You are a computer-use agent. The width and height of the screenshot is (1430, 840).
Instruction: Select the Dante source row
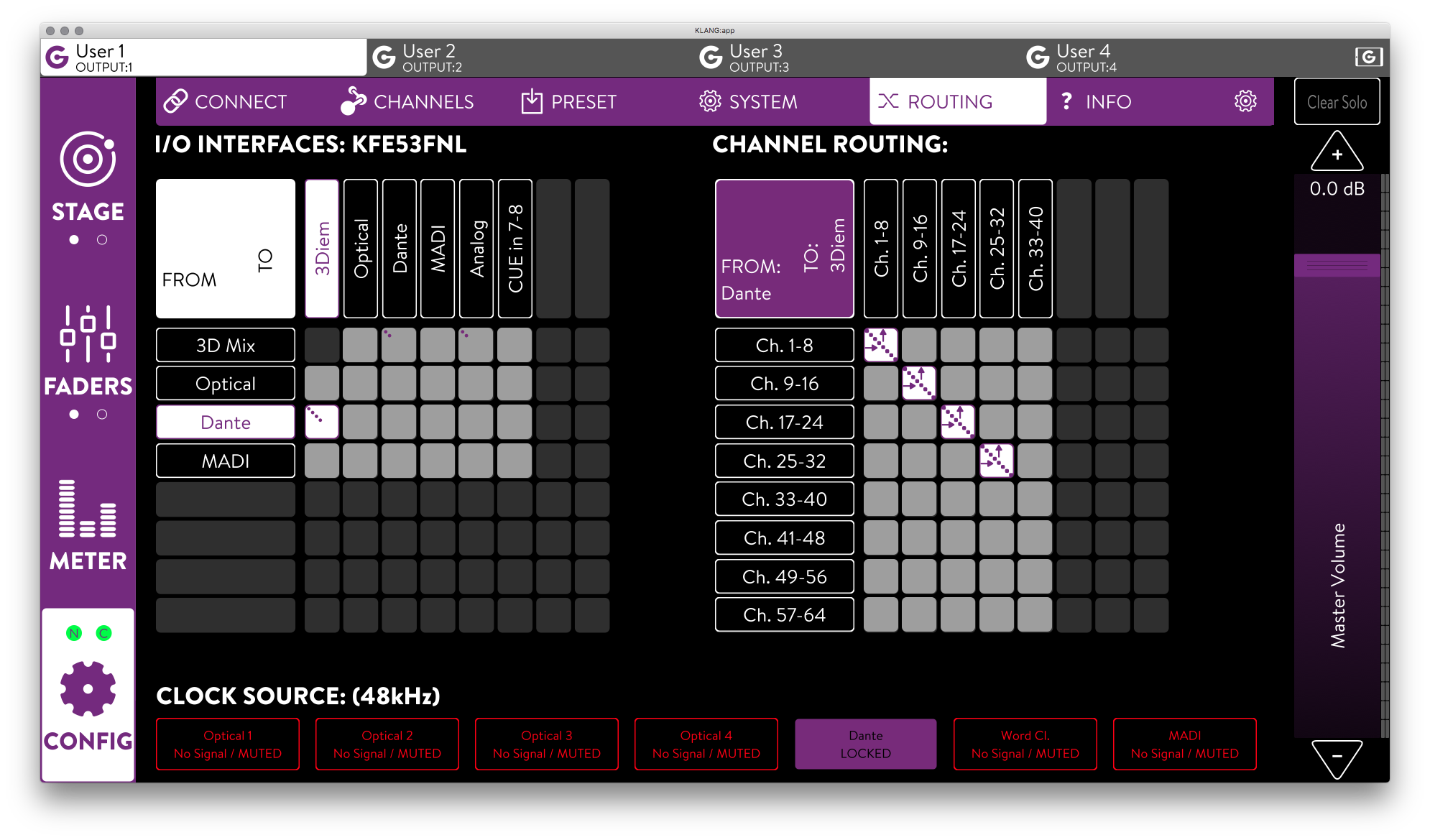click(x=226, y=423)
